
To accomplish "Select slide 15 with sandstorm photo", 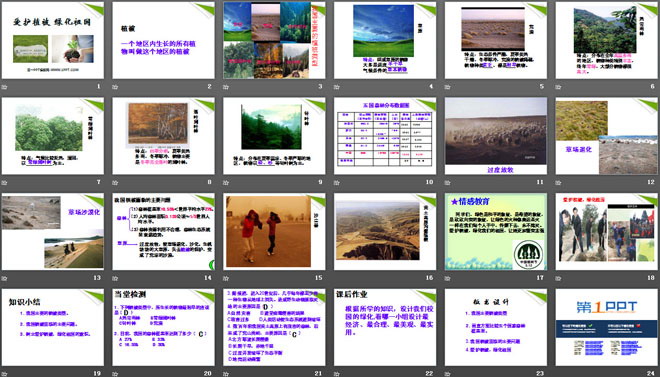I will (274, 231).
